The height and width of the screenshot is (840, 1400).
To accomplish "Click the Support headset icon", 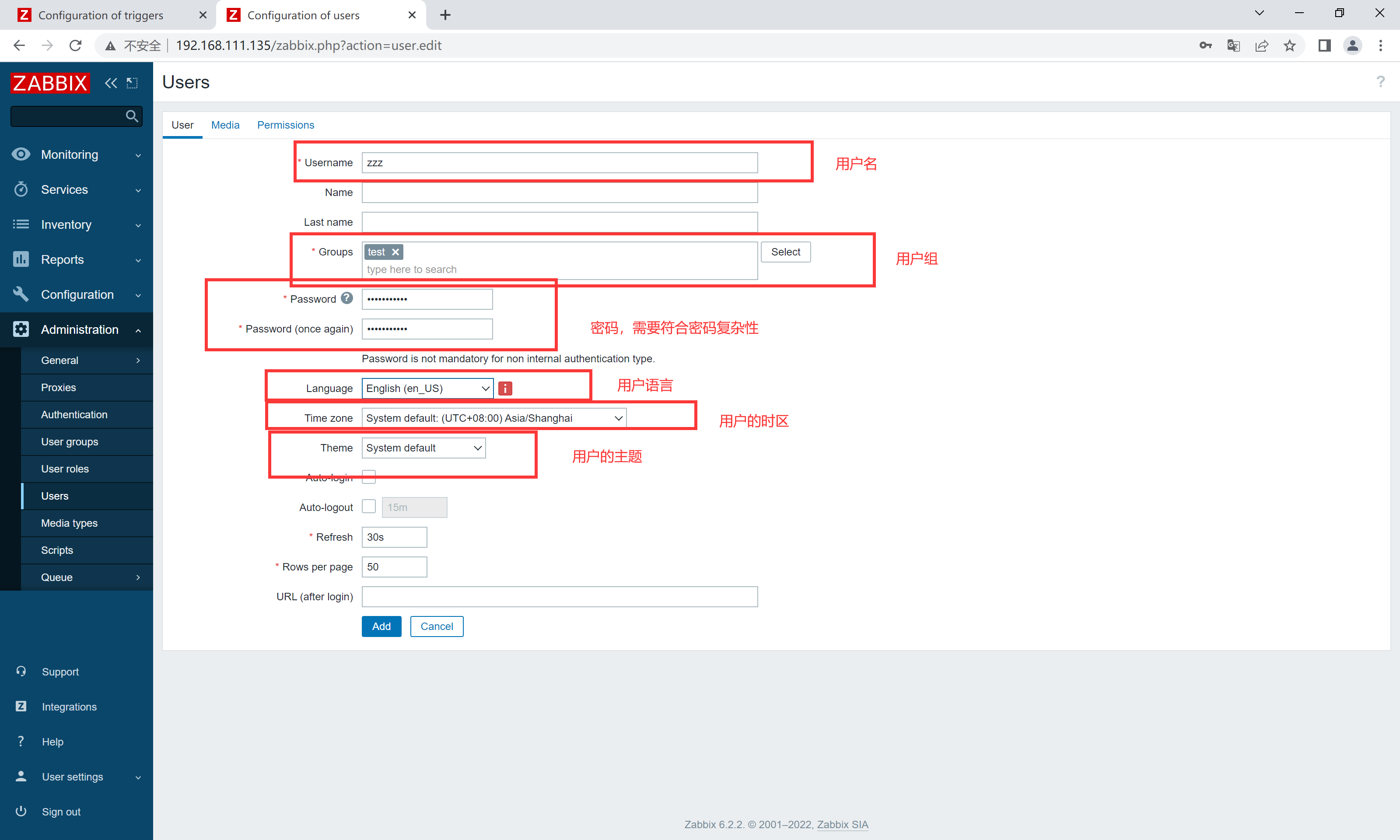I will click(x=21, y=671).
